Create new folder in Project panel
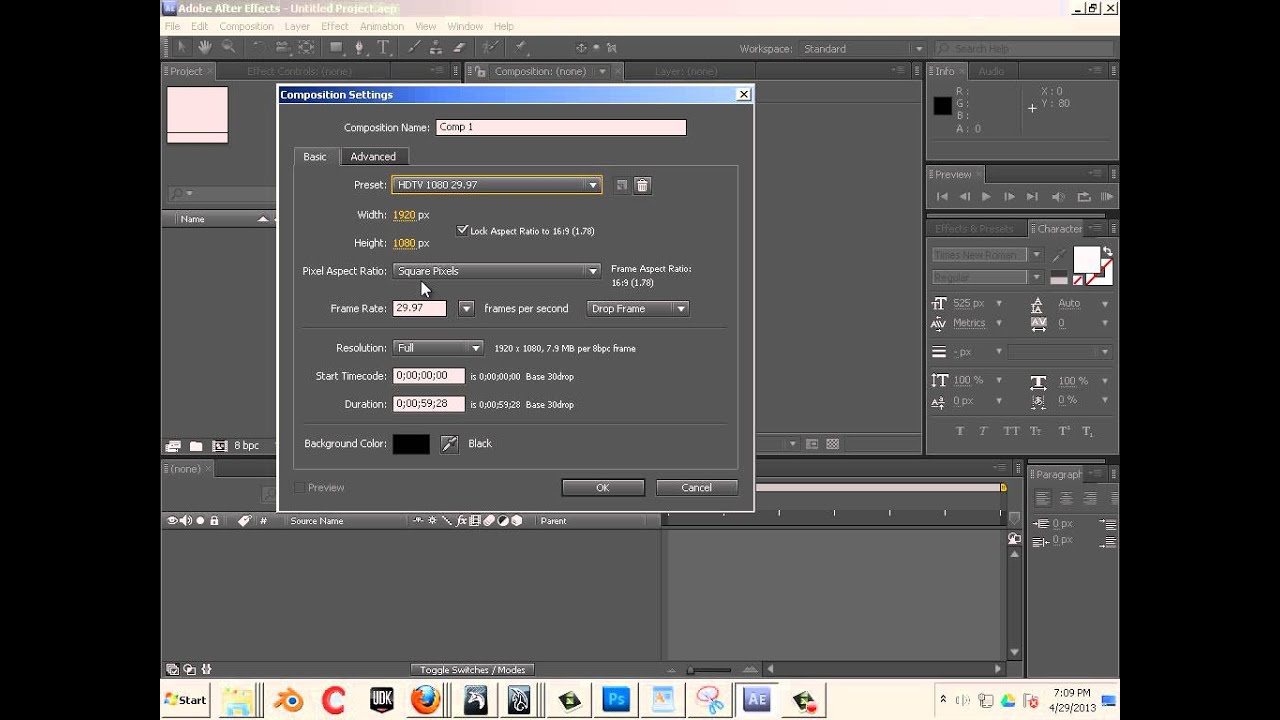 (196, 446)
